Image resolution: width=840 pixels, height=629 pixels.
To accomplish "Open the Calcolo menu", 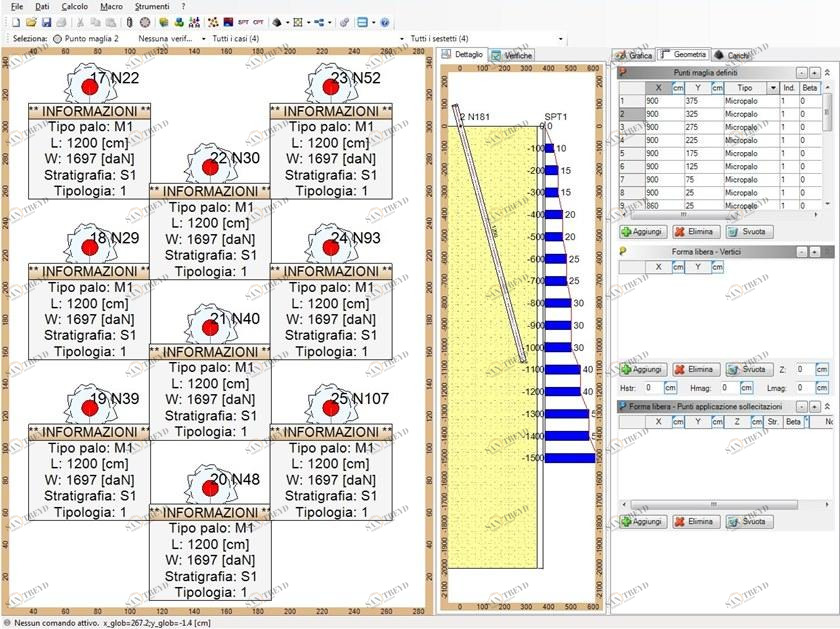I will pyautogui.click(x=74, y=6).
